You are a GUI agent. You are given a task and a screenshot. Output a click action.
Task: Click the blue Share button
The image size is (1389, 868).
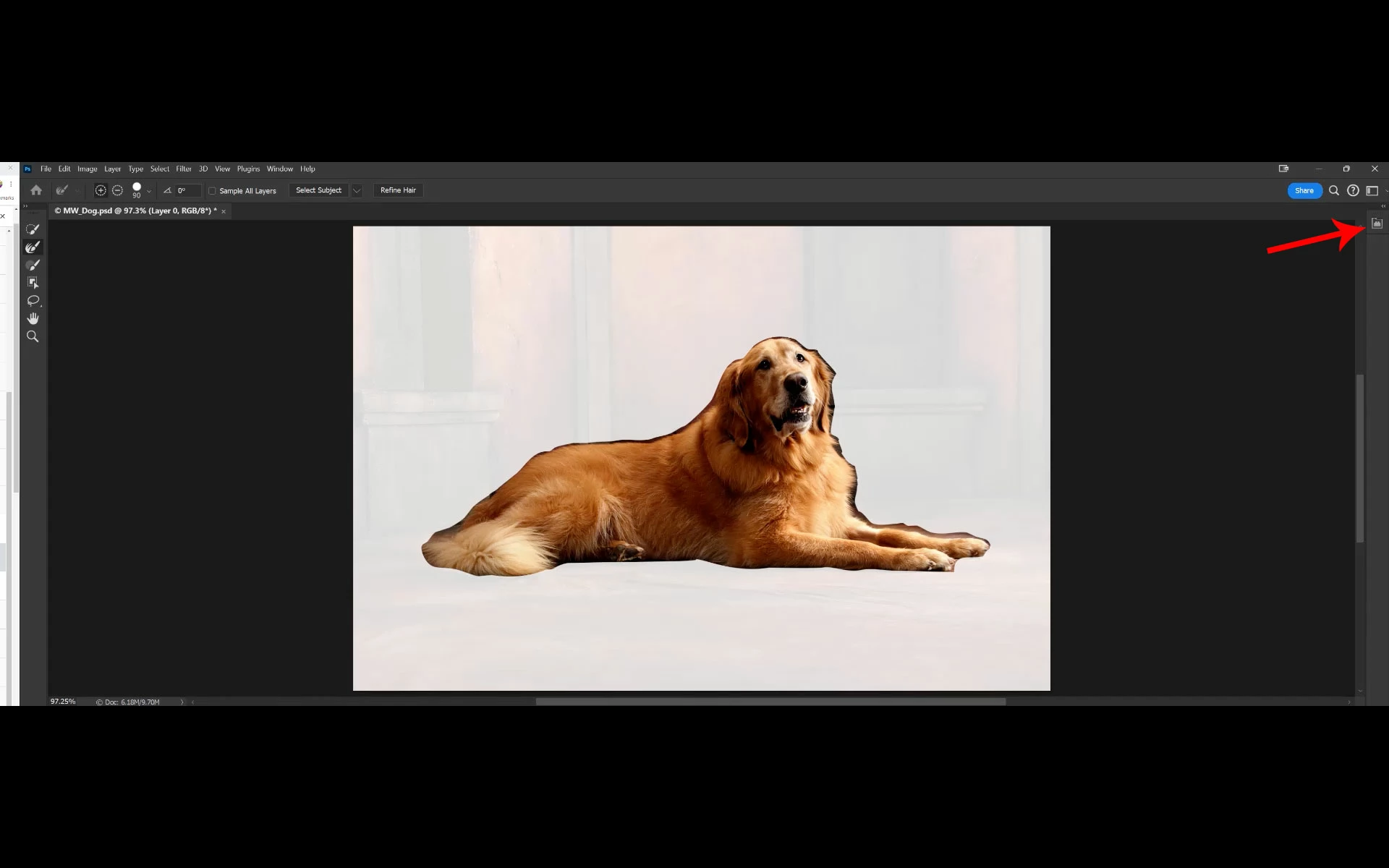point(1304,190)
